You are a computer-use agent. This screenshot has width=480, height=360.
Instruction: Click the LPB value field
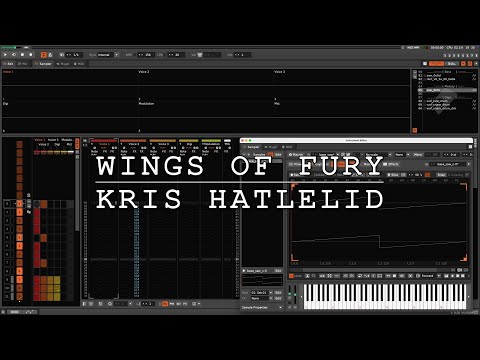pos(175,55)
